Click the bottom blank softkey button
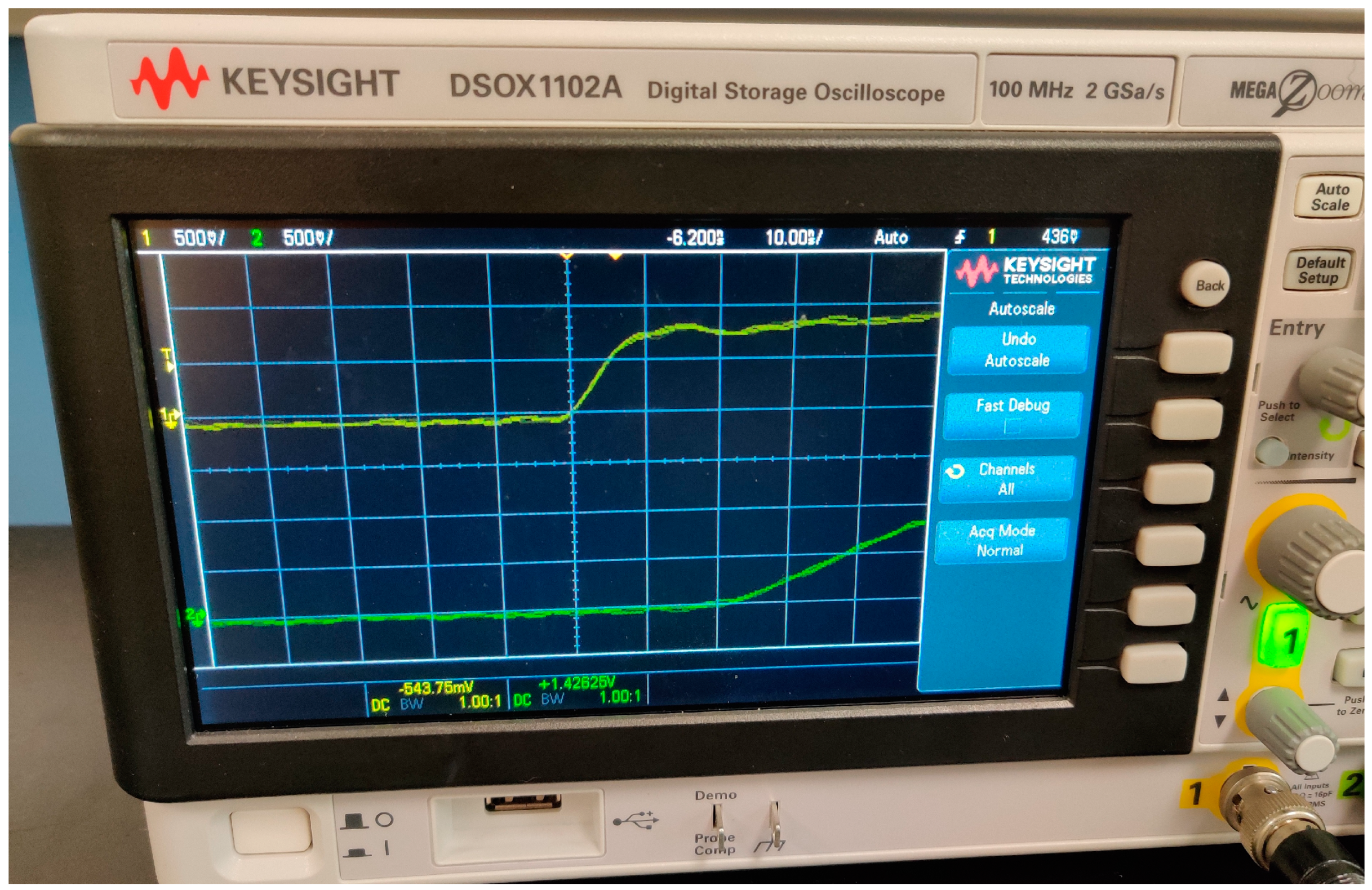 [x=1154, y=664]
